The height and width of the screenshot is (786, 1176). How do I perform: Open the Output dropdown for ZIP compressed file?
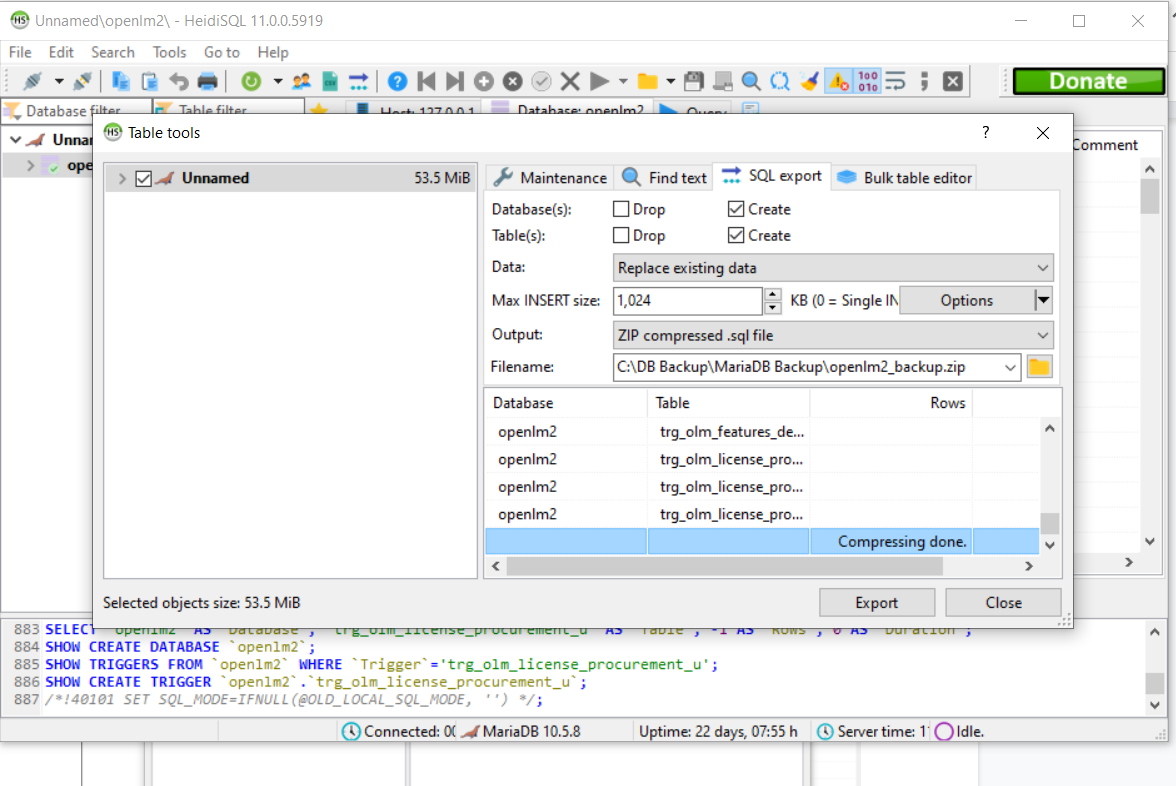pyautogui.click(x=832, y=335)
